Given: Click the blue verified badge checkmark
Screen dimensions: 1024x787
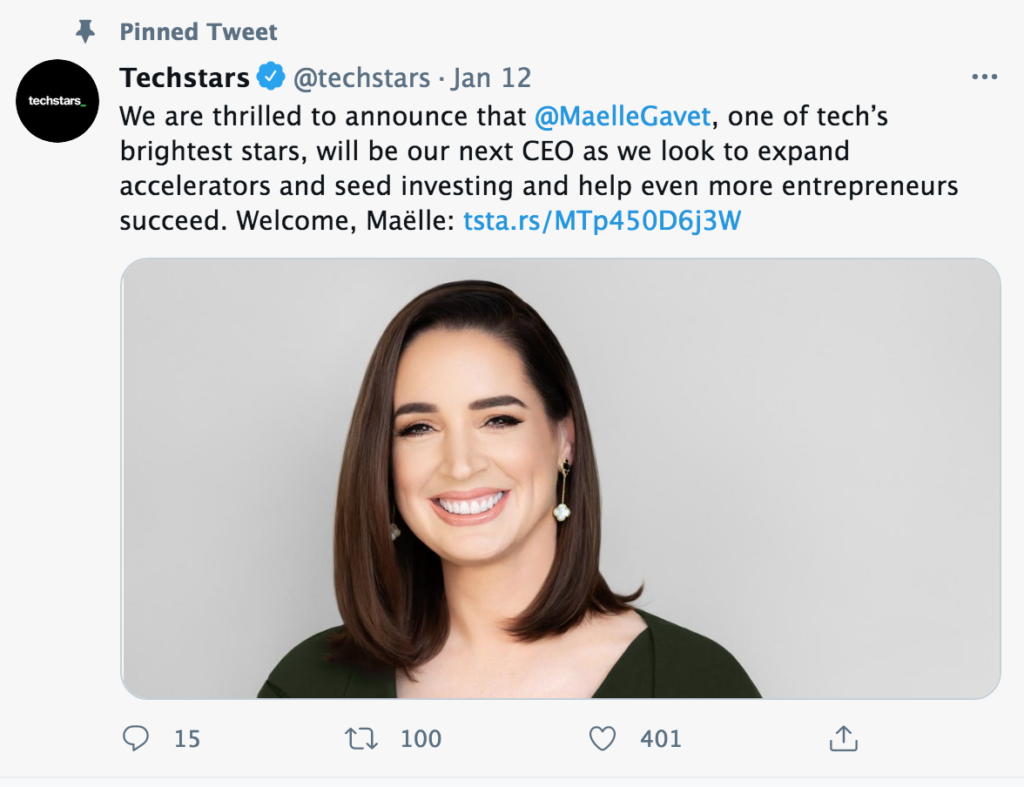Looking at the screenshot, I should point(271,77).
